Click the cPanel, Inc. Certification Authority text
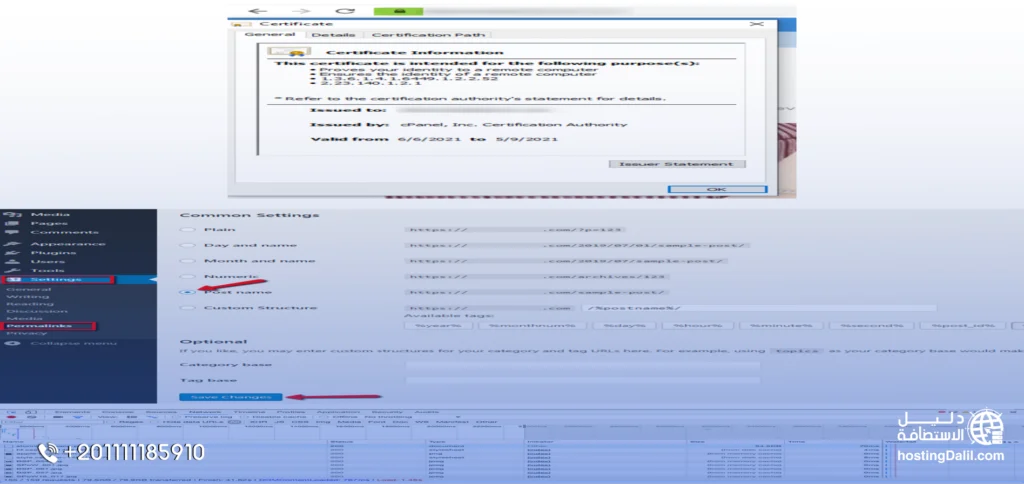This screenshot has height=484, width=1024. 513,124
